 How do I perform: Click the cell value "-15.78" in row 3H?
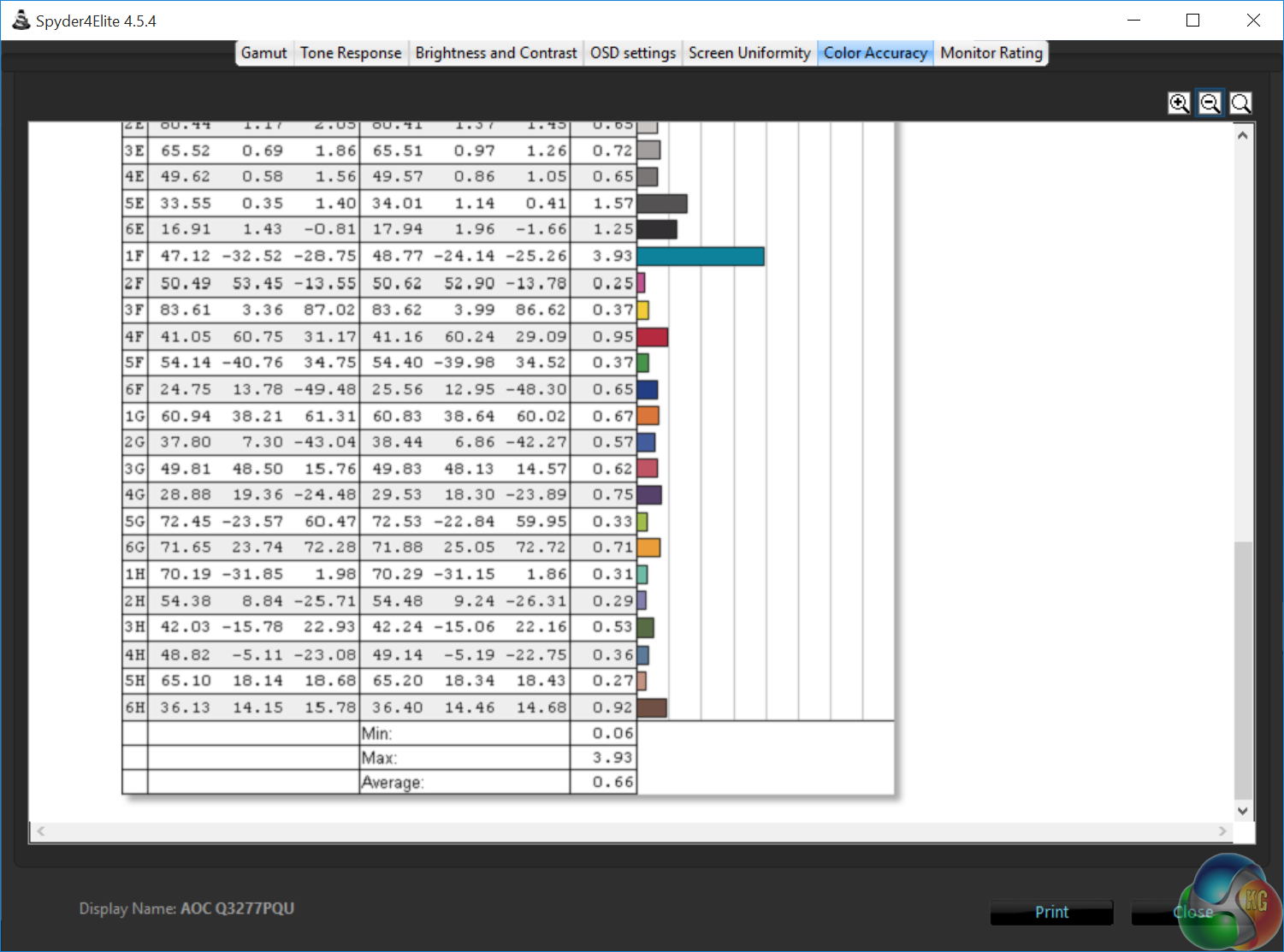[252, 627]
